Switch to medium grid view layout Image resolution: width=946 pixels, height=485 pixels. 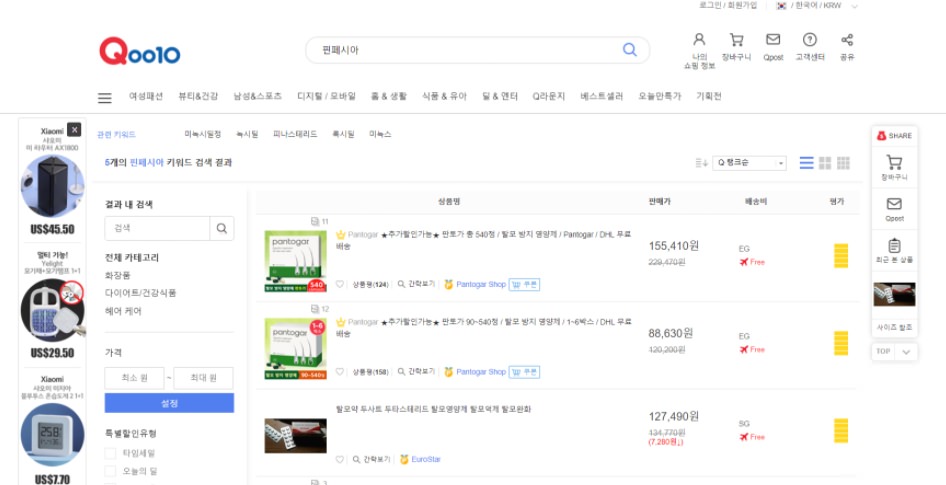point(825,163)
